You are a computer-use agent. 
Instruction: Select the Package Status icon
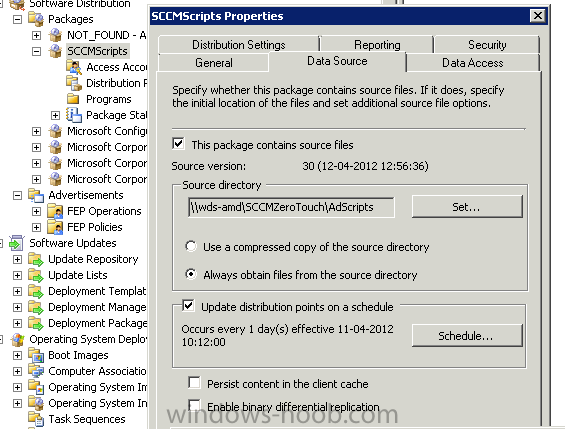74,115
